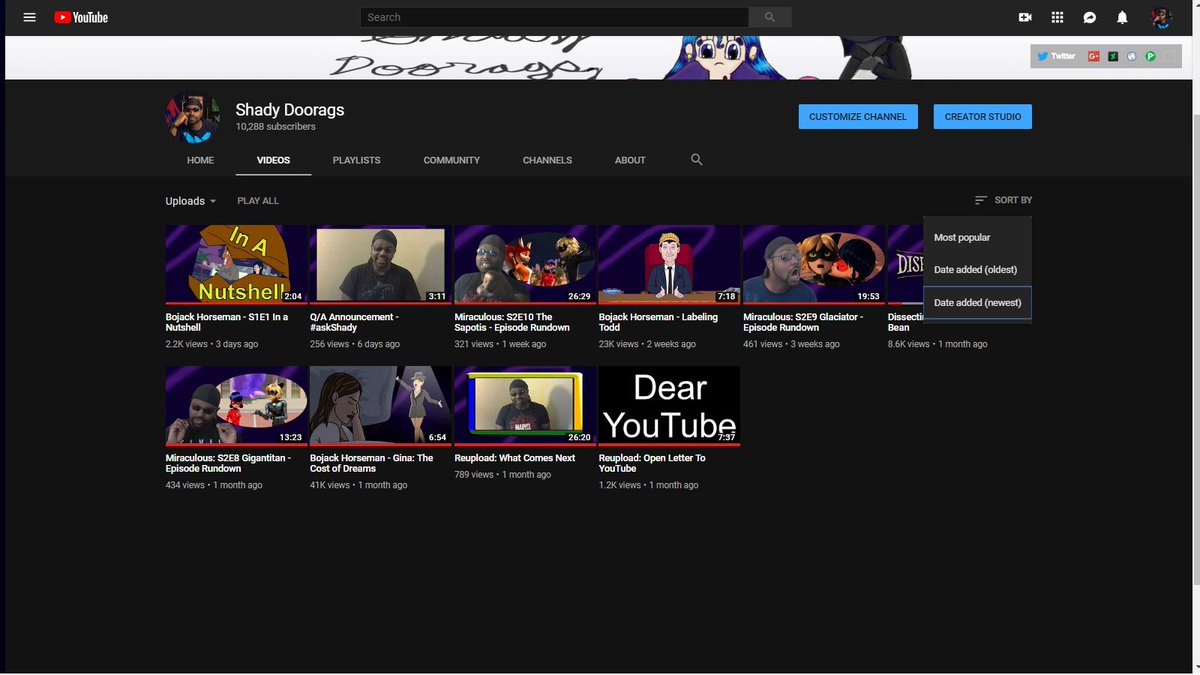This screenshot has width=1200, height=675.
Task: Switch to the HOME tab
Action: point(200,160)
